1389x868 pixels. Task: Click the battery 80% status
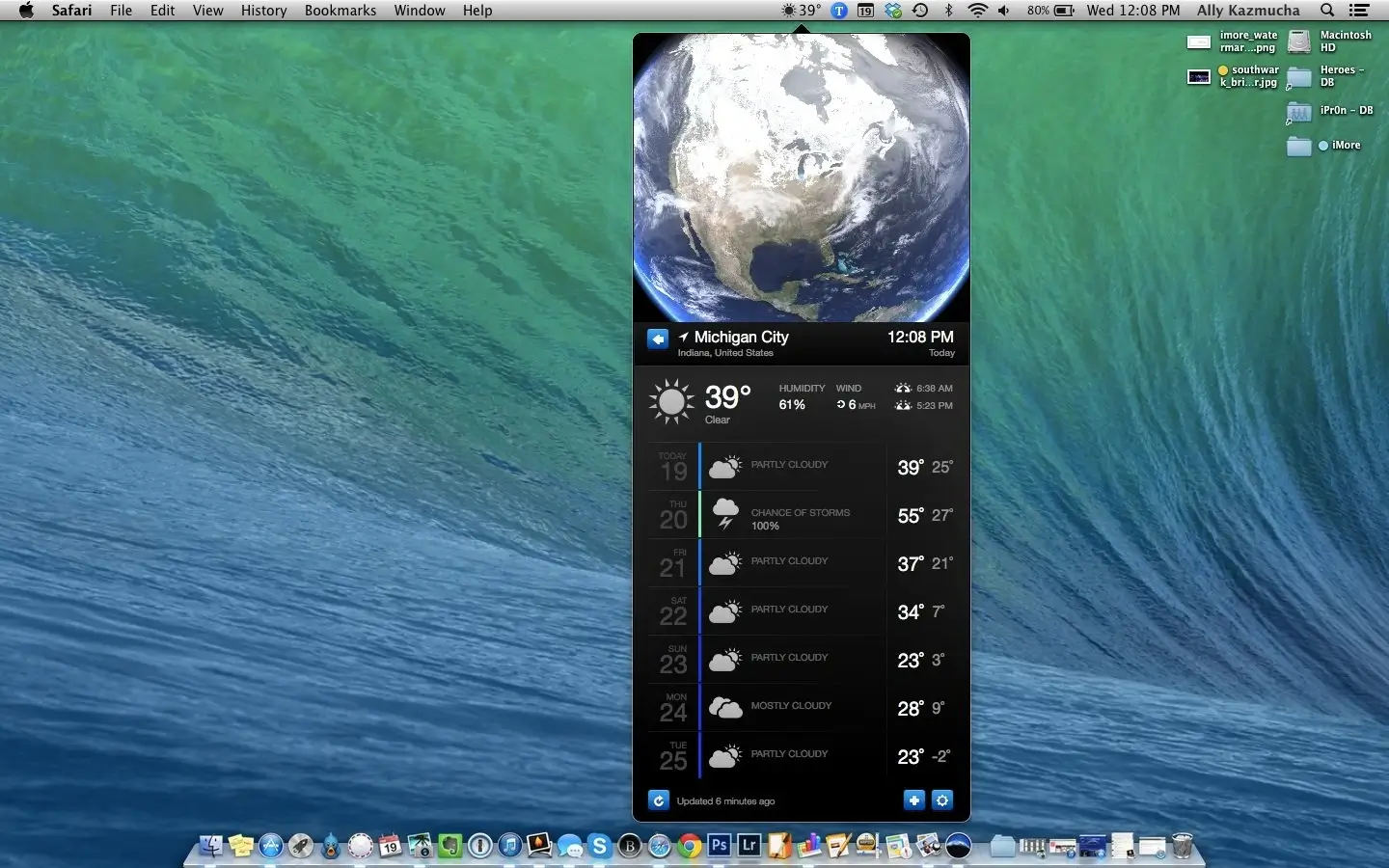pos(1051,11)
